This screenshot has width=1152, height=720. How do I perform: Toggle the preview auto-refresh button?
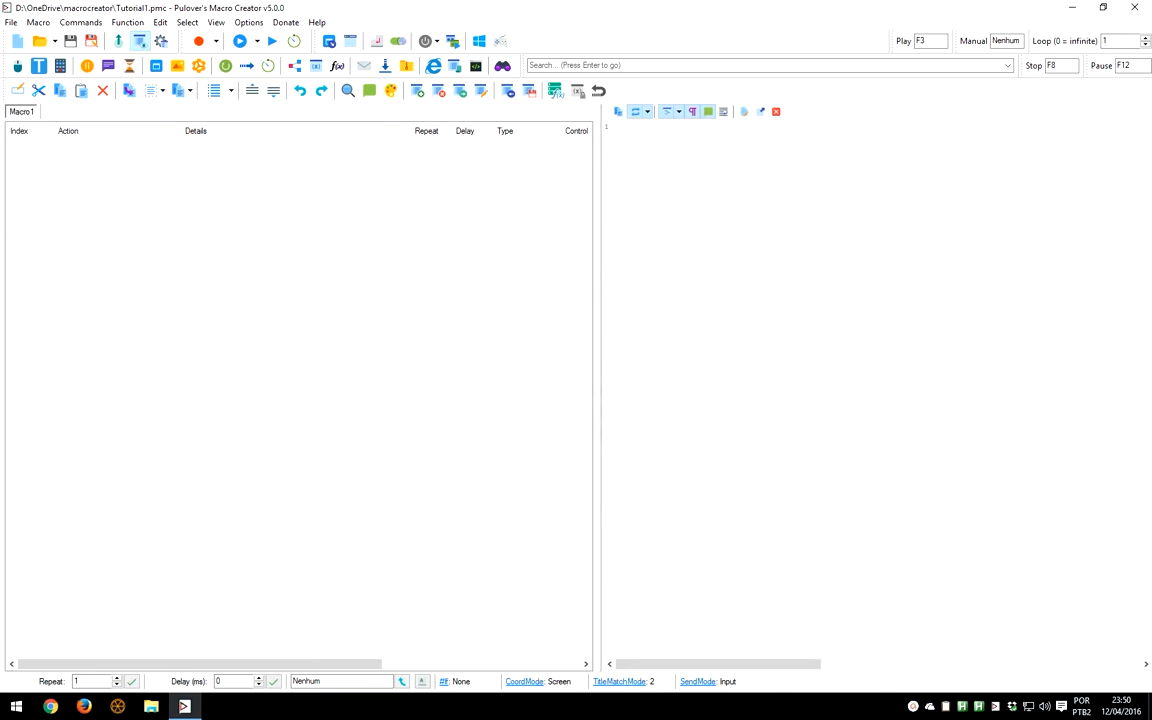636,112
